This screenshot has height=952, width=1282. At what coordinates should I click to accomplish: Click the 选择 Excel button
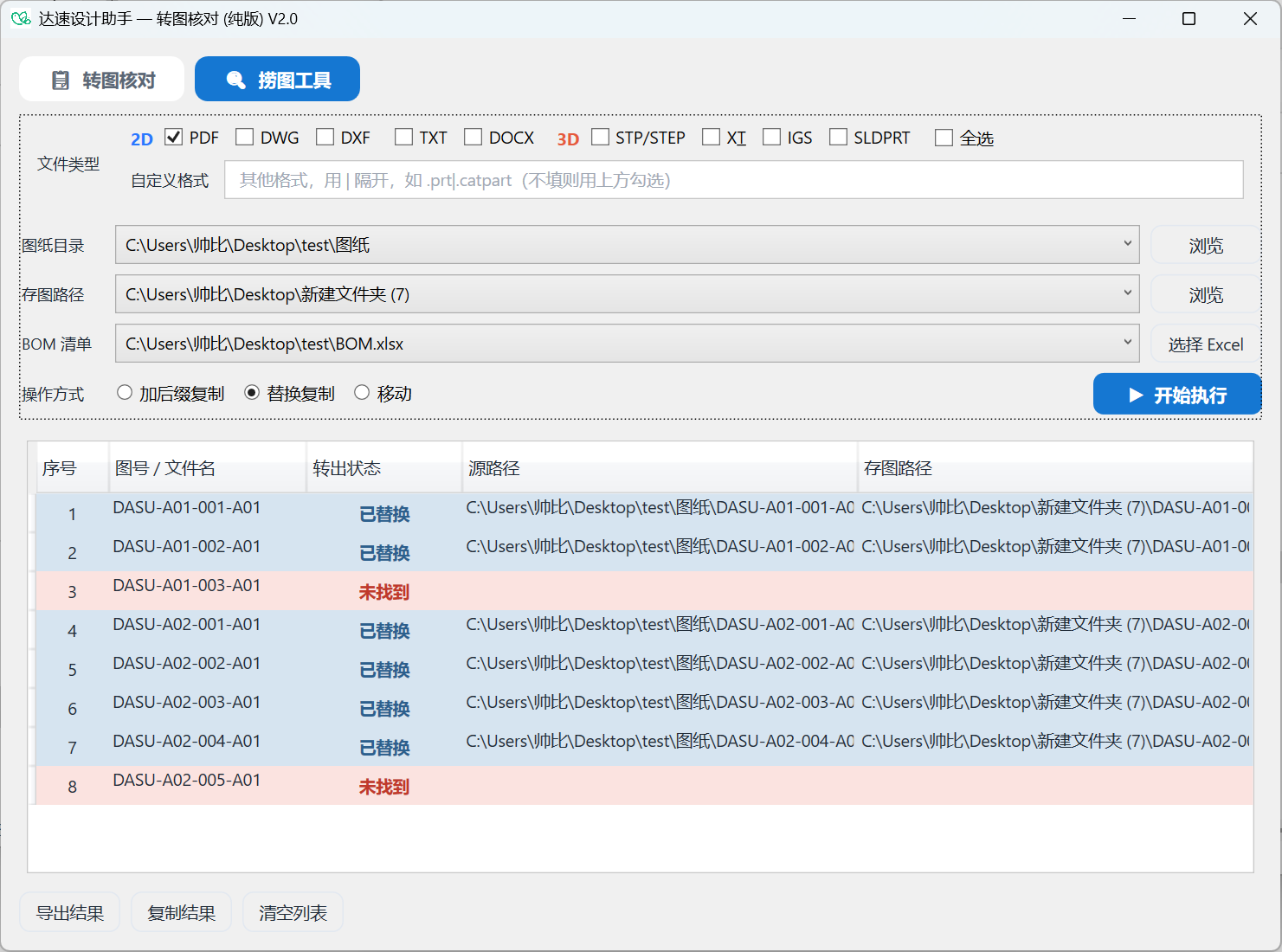1206,344
